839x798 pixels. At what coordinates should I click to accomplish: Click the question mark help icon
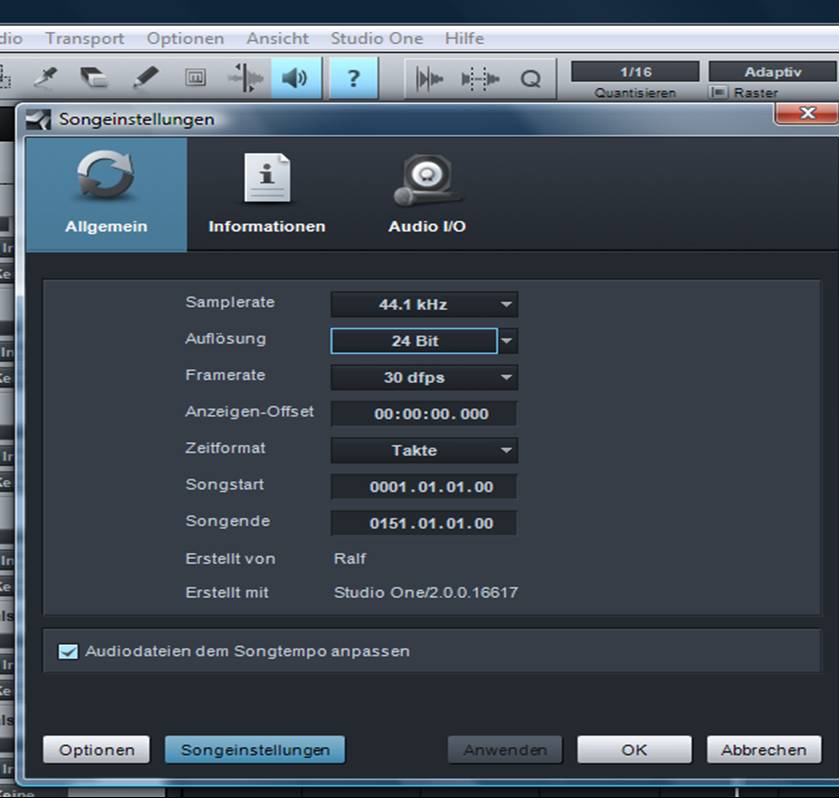354,78
